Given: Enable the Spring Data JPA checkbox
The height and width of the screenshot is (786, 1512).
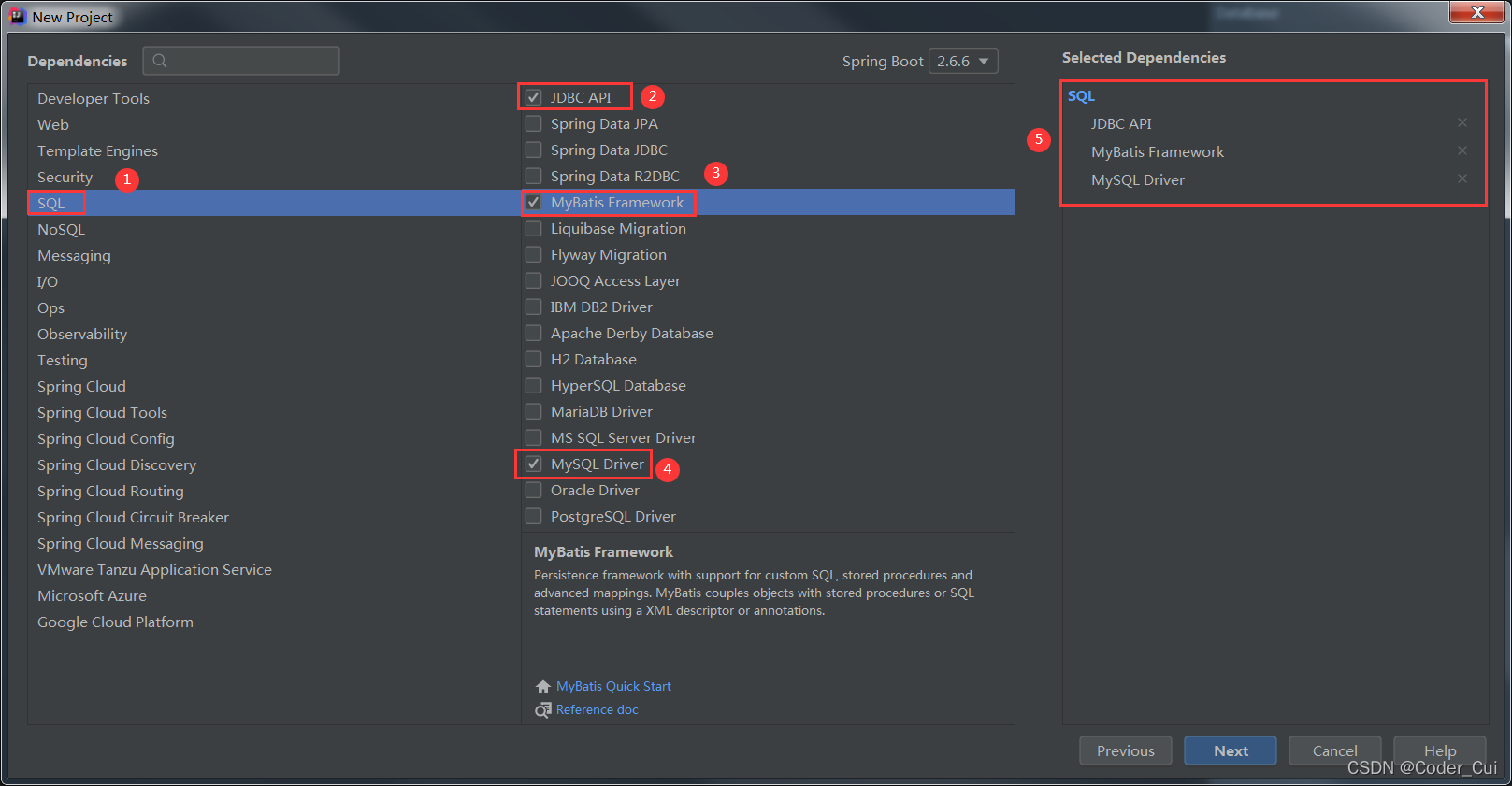Looking at the screenshot, I should coord(534,123).
